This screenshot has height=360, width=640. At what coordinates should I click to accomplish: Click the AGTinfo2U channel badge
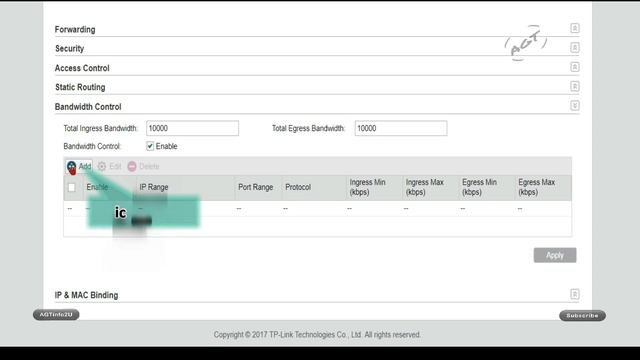(x=56, y=315)
